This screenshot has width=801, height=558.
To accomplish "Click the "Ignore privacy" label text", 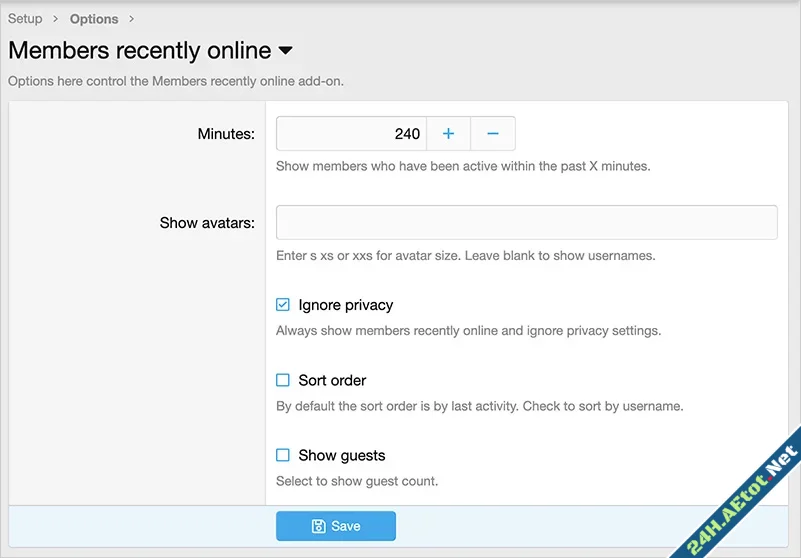I will [345, 305].
